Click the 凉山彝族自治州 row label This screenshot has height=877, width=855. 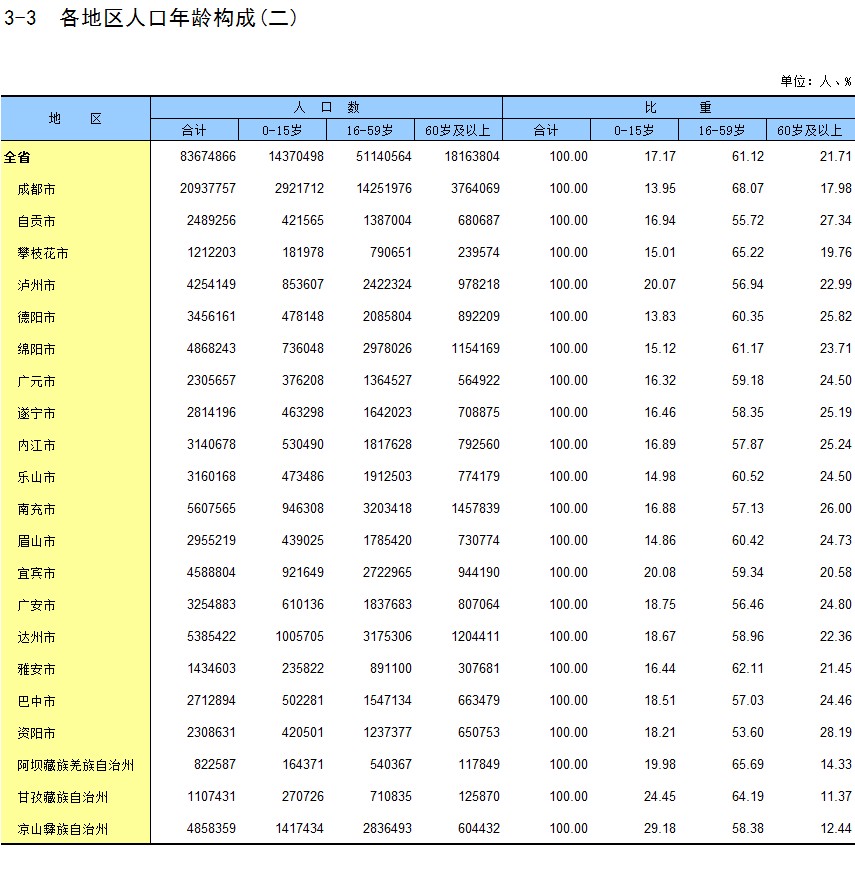63,829
